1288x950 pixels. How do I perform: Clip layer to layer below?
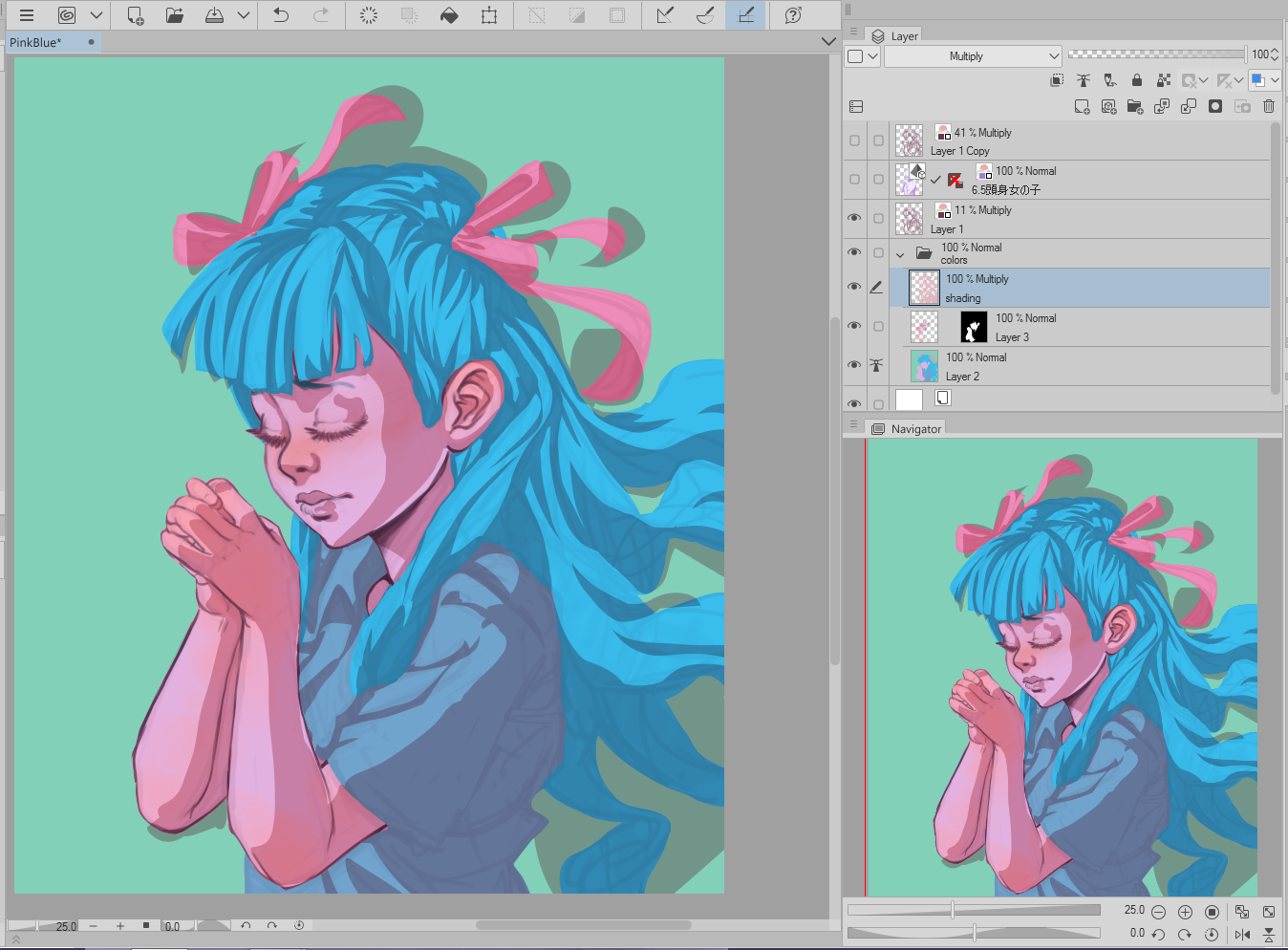[1057, 80]
